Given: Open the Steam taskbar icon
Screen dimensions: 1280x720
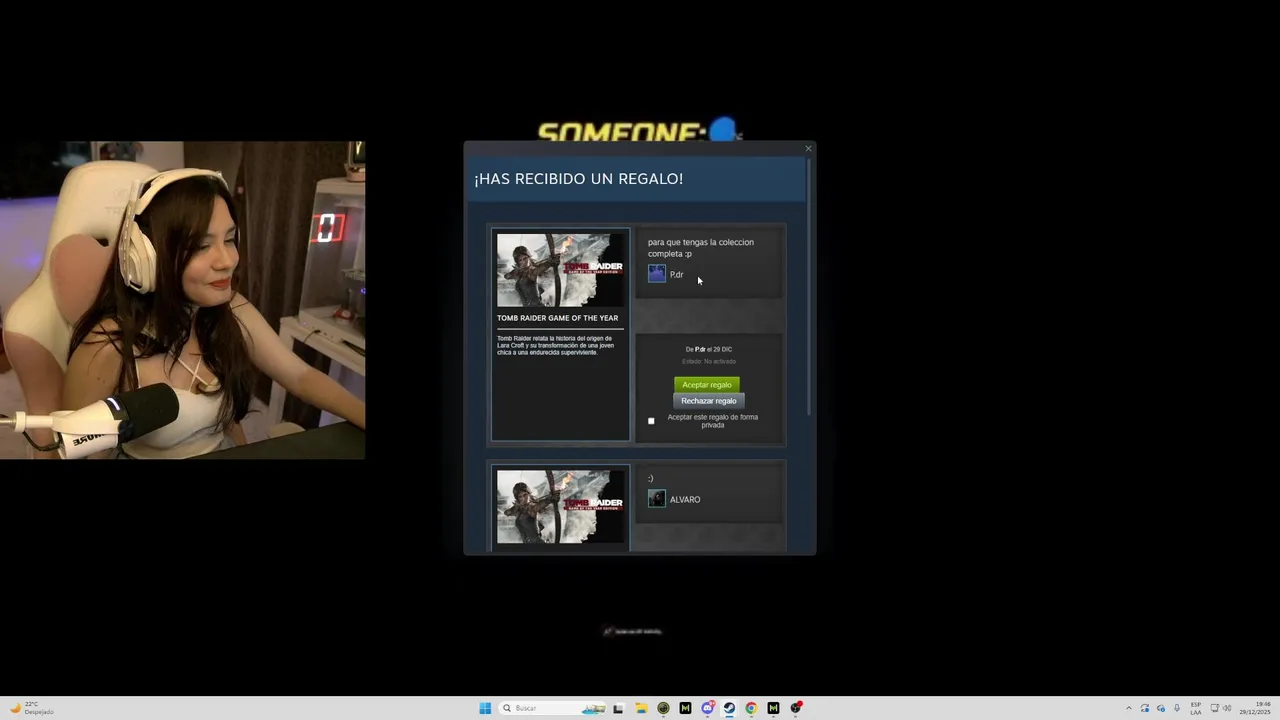Looking at the screenshot, I should (x=729, y=708).
